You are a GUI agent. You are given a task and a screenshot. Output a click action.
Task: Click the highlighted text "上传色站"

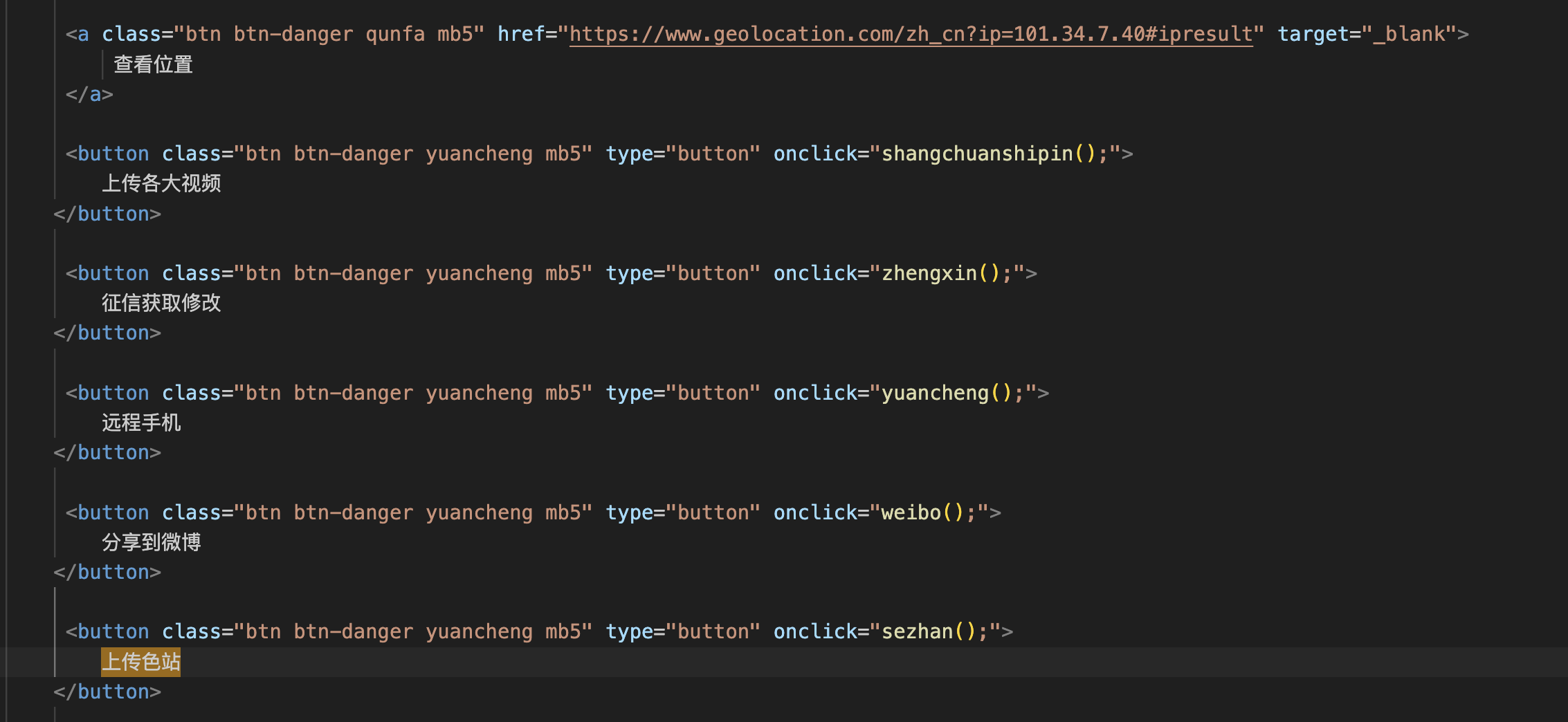[141, 662]
